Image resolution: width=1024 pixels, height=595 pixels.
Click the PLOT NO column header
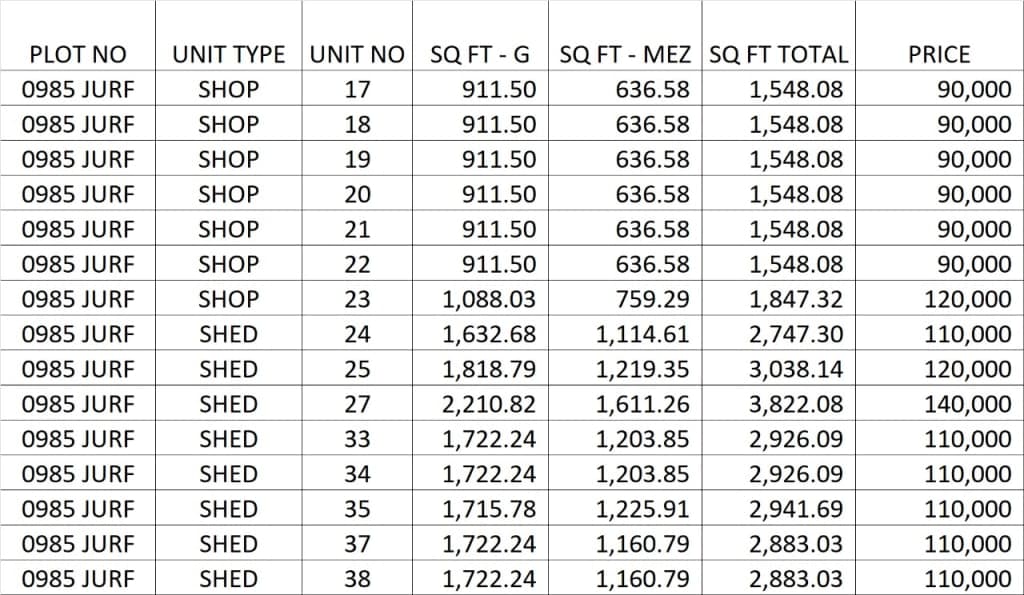(77, 54)
